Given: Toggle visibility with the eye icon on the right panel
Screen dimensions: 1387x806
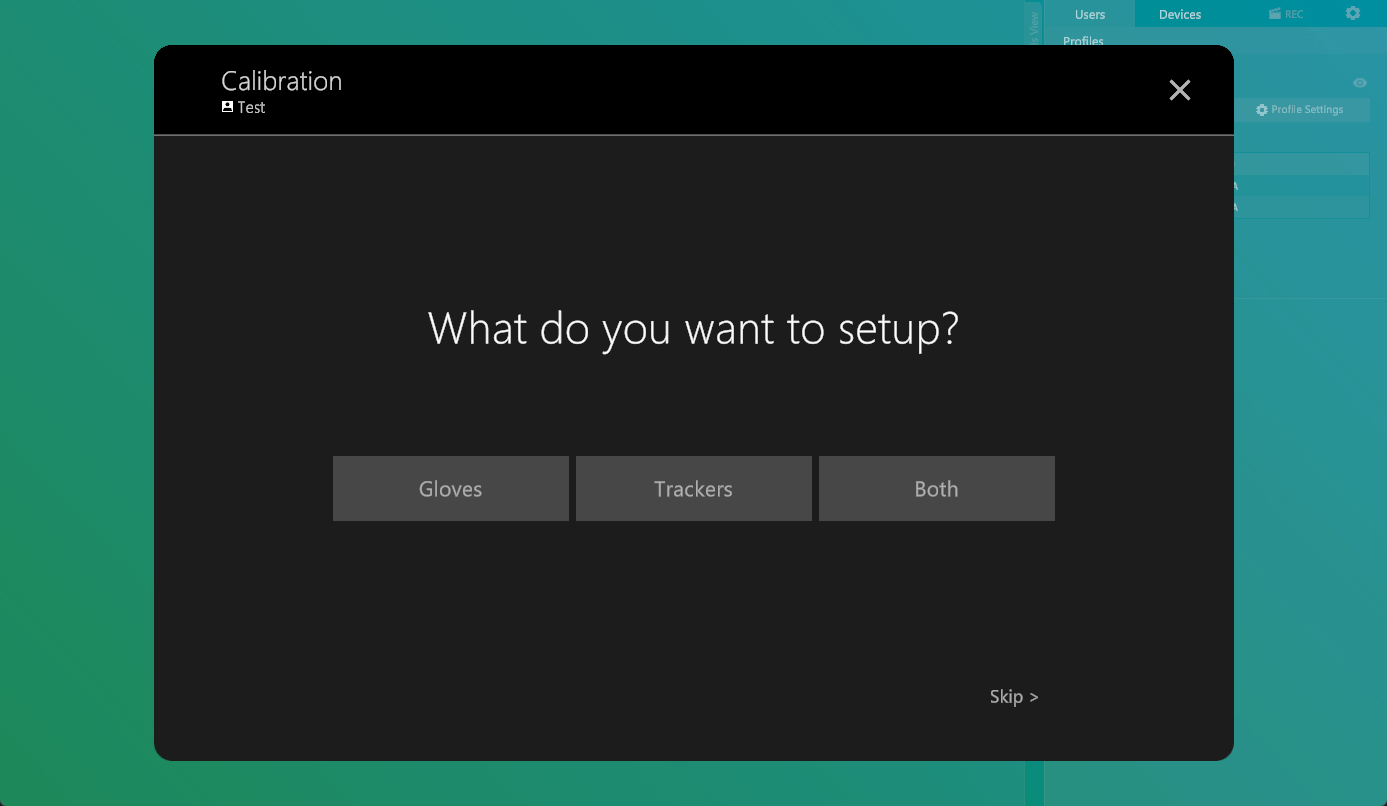Looking at the screenshot, I should tap(1360, 83).
